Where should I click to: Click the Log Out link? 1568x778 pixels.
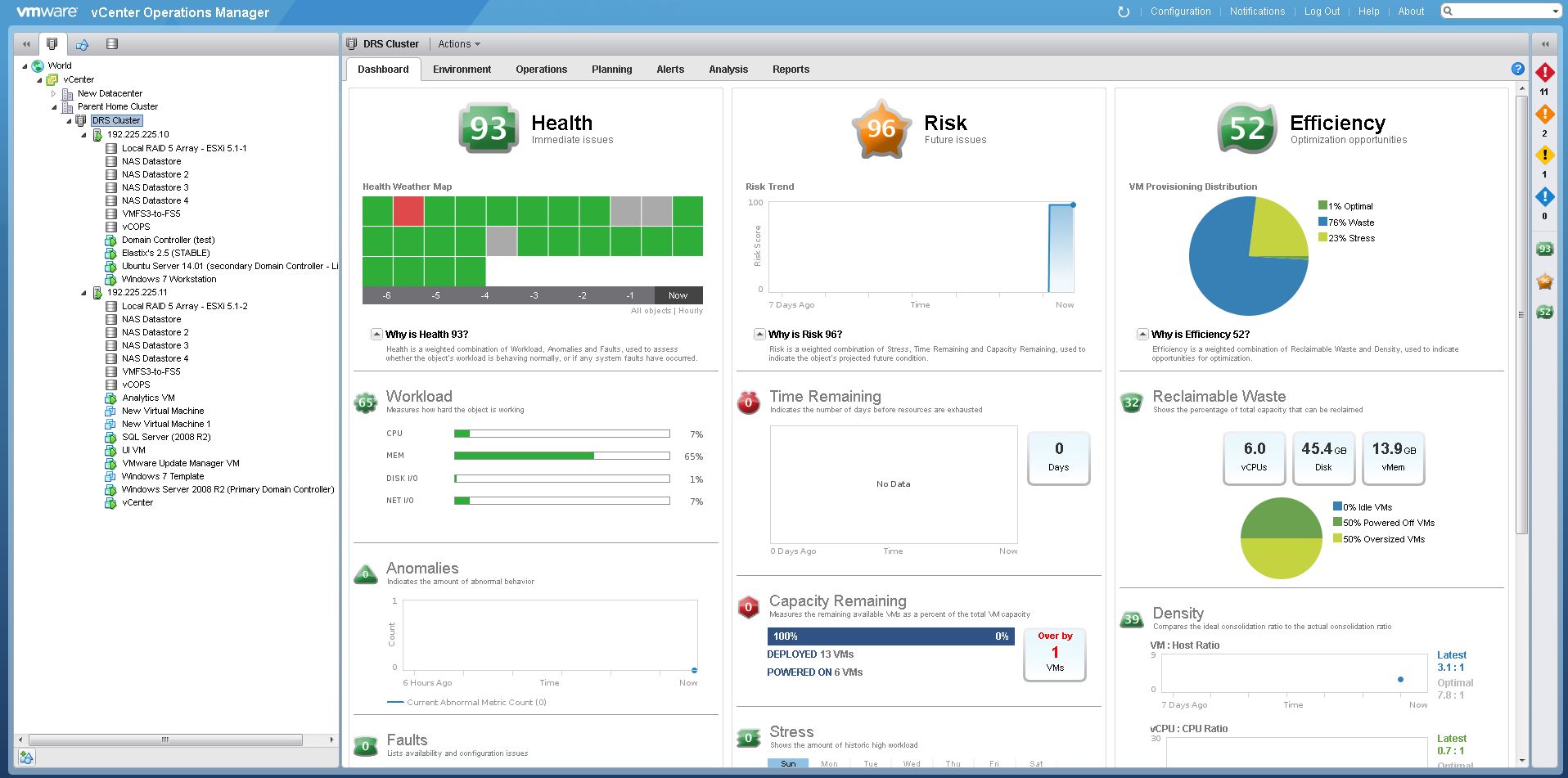tap(1322, 11)
